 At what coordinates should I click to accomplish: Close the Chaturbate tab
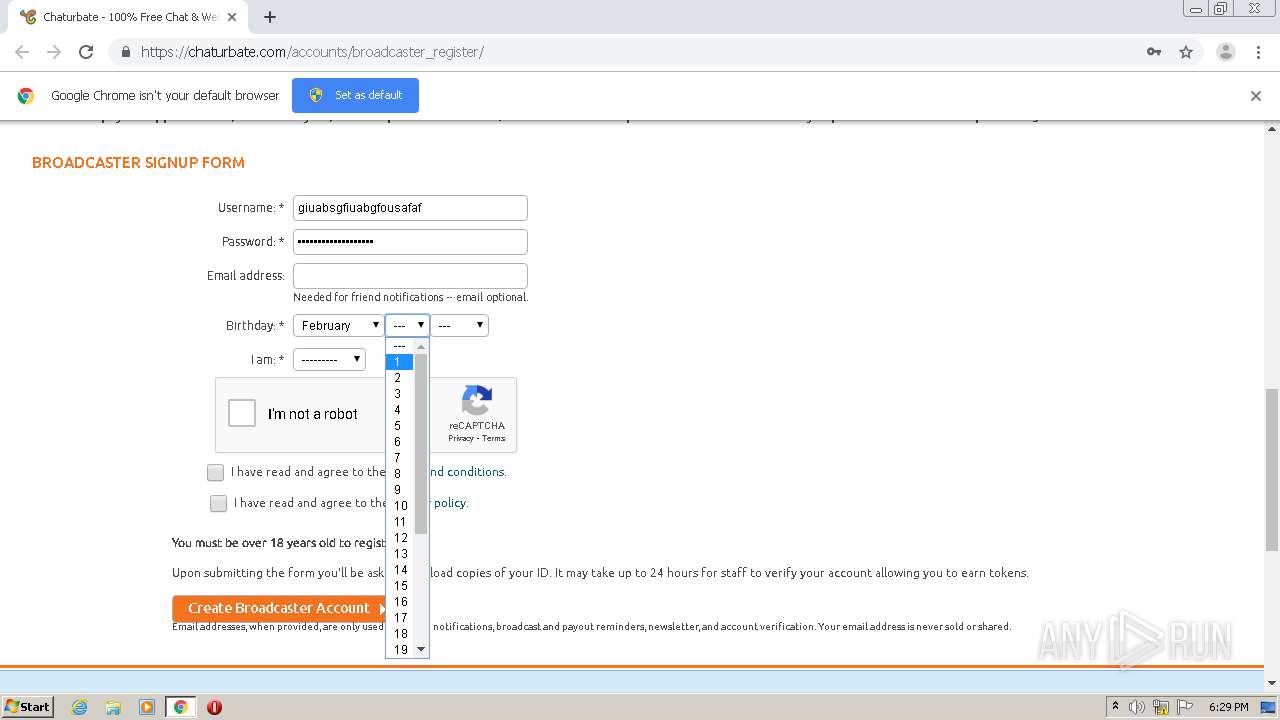coord(232,17)
